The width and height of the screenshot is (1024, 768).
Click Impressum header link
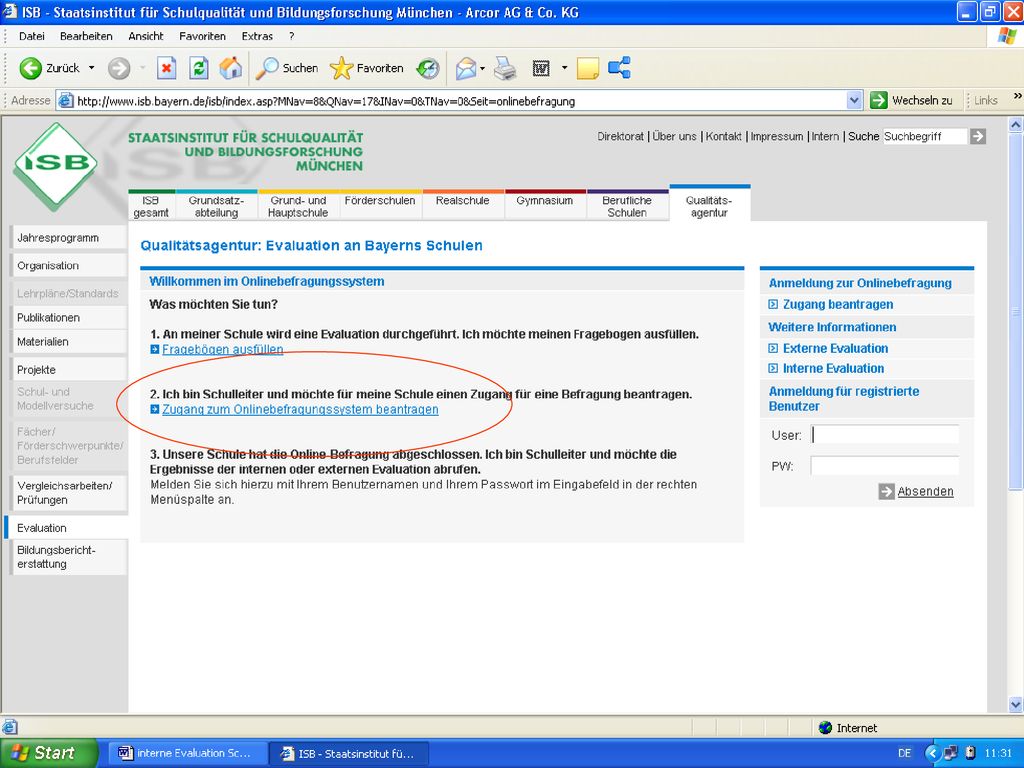[x=776, y=136]
